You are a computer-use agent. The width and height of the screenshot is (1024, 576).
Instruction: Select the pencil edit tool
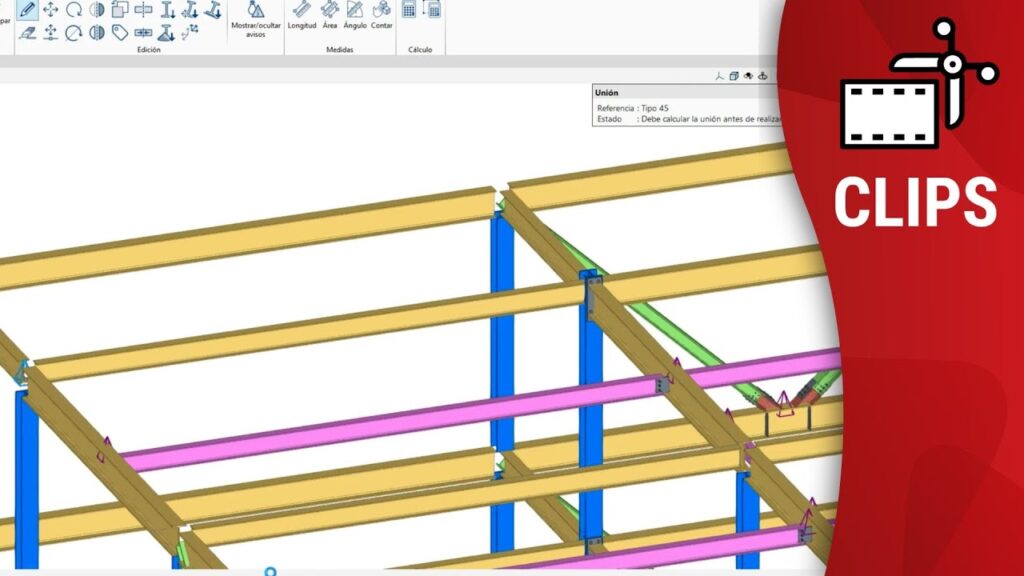tap(27, 10)
